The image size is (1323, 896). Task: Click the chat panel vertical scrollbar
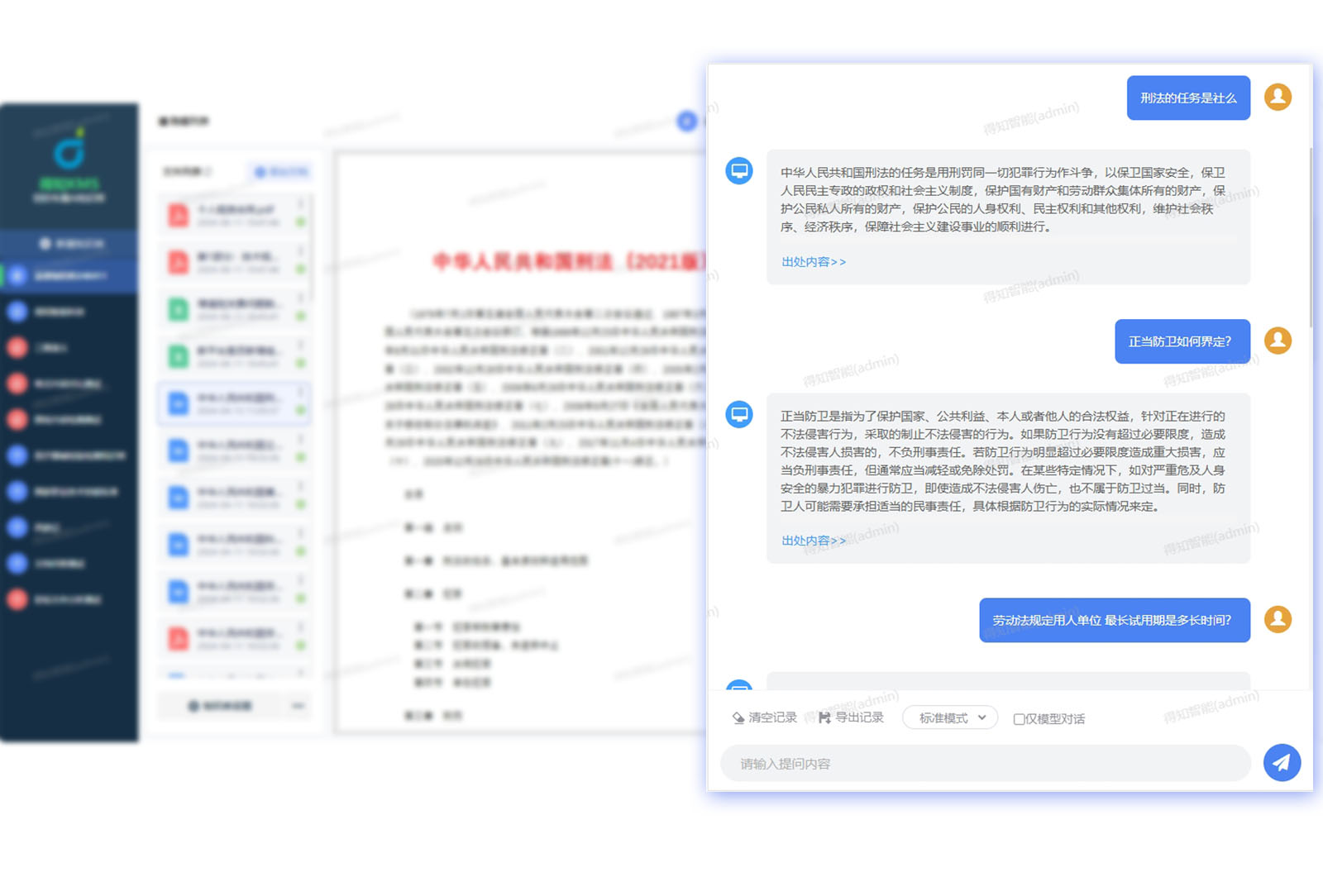click(1310, 240)
